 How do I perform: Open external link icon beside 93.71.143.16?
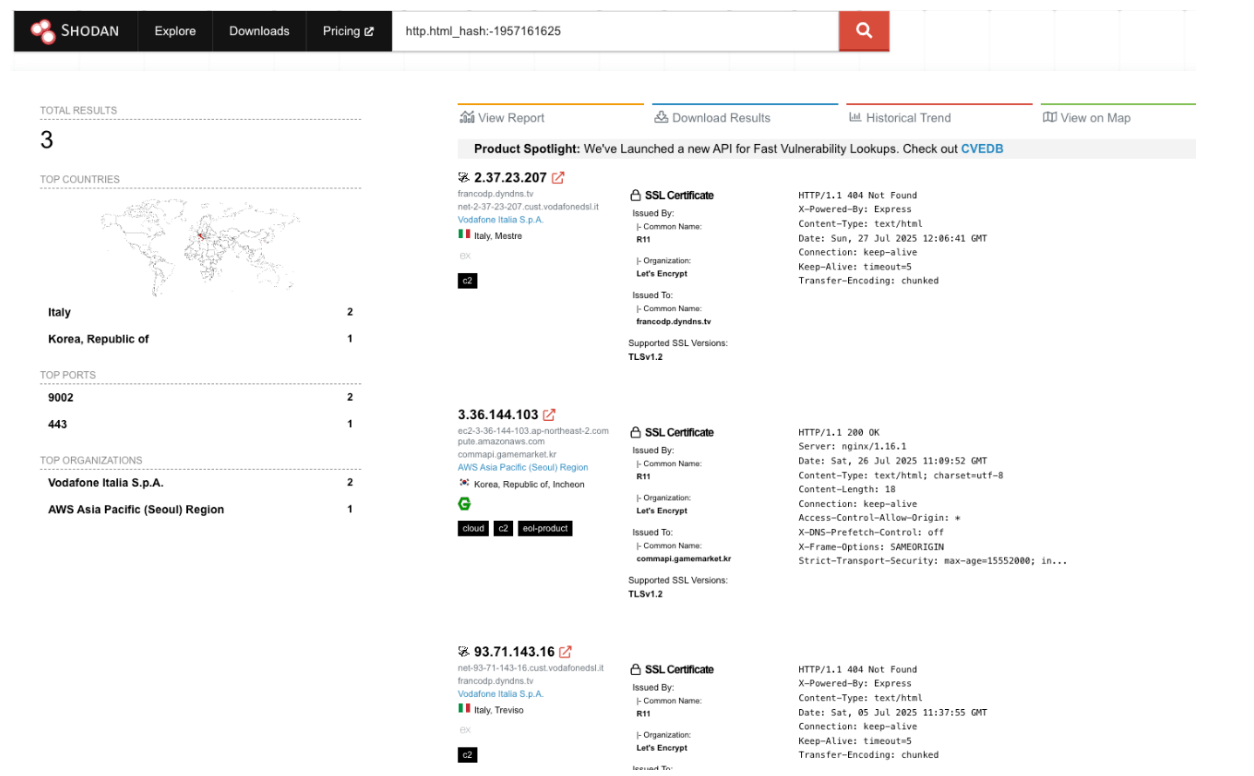click(x=565, y=652)
